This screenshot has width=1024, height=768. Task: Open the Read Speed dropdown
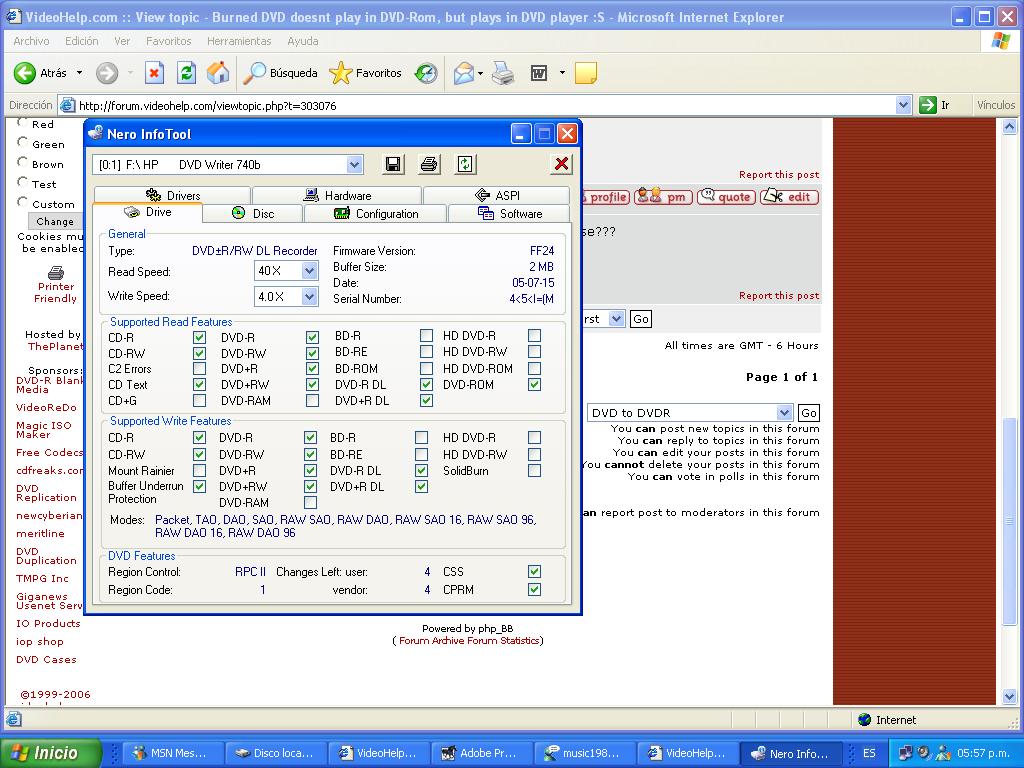point(310,270)
